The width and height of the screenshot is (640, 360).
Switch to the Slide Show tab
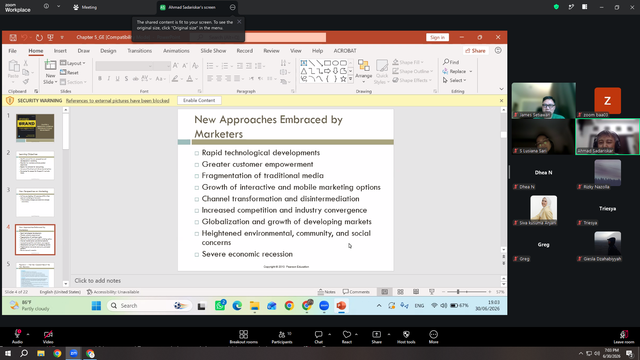tap(213, 51)
